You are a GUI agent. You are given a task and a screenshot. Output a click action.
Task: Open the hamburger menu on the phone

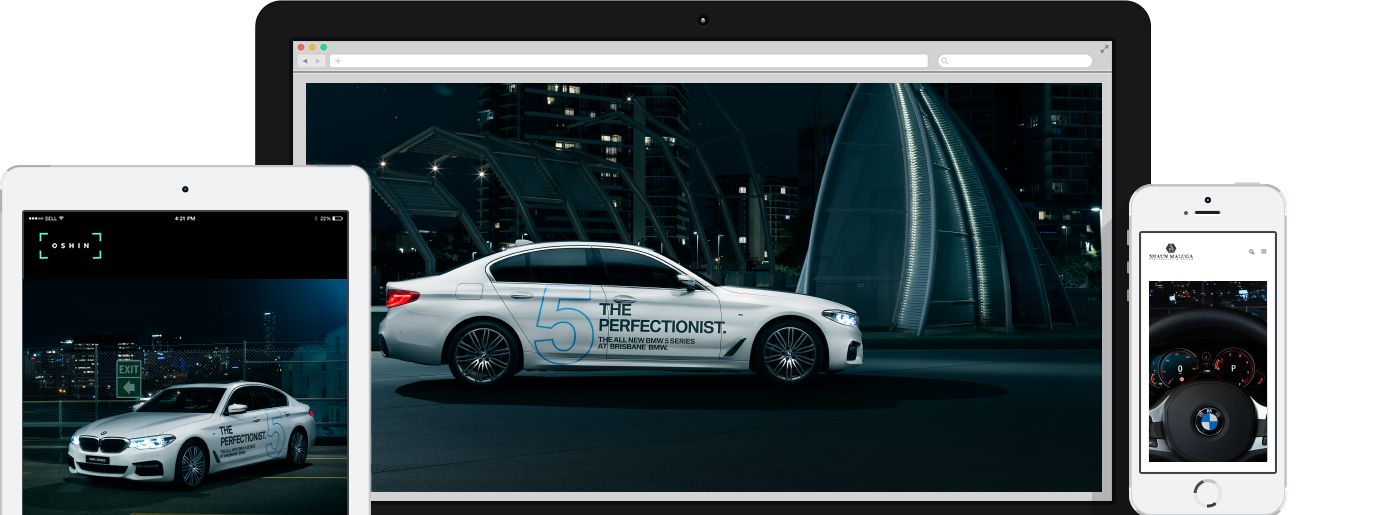click(x=1264, y=252)
